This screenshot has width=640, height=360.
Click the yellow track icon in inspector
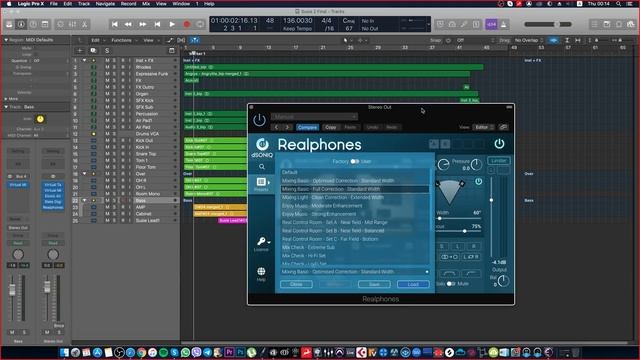point(40,119)
